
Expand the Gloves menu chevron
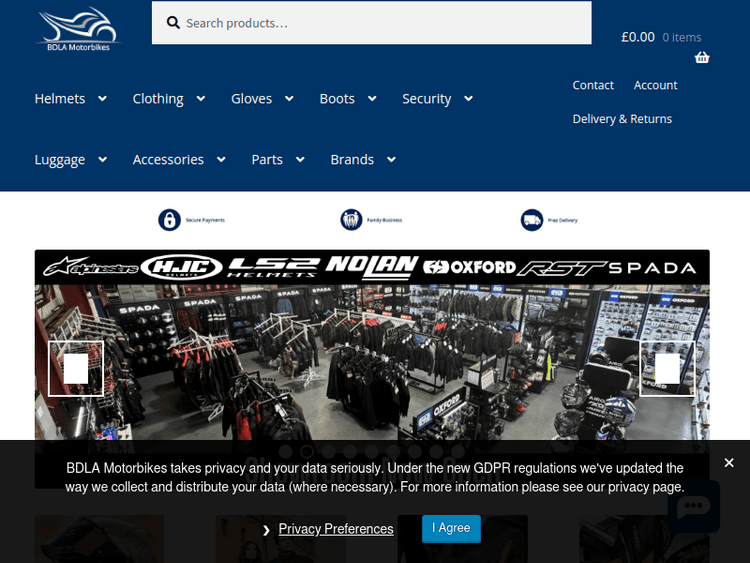tap(289, 99)
